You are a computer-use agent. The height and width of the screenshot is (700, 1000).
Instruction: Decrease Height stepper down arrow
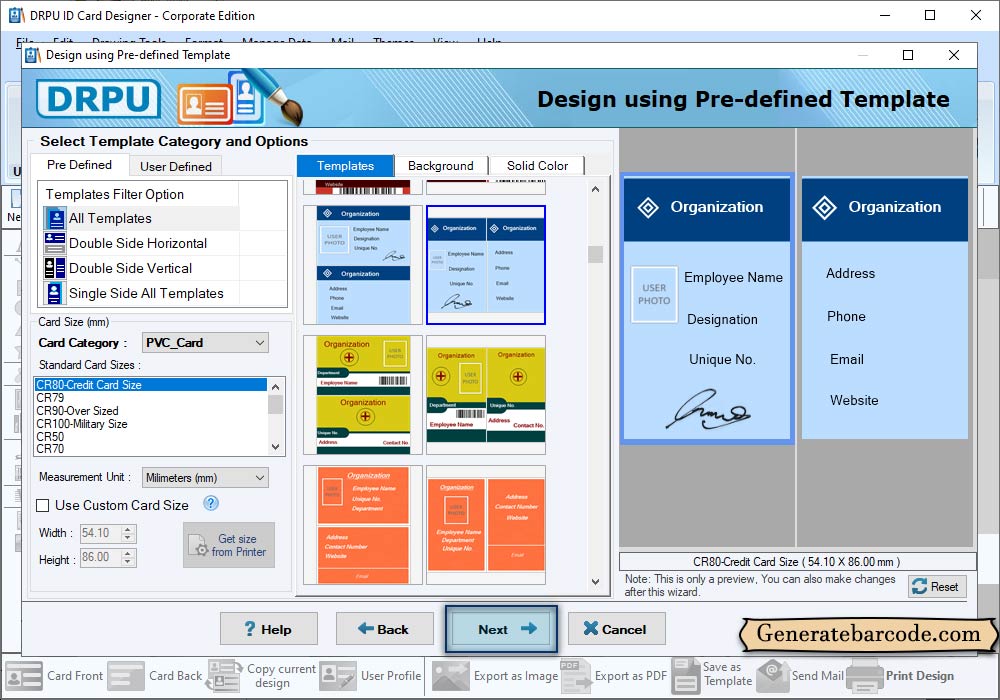point(128,562)
